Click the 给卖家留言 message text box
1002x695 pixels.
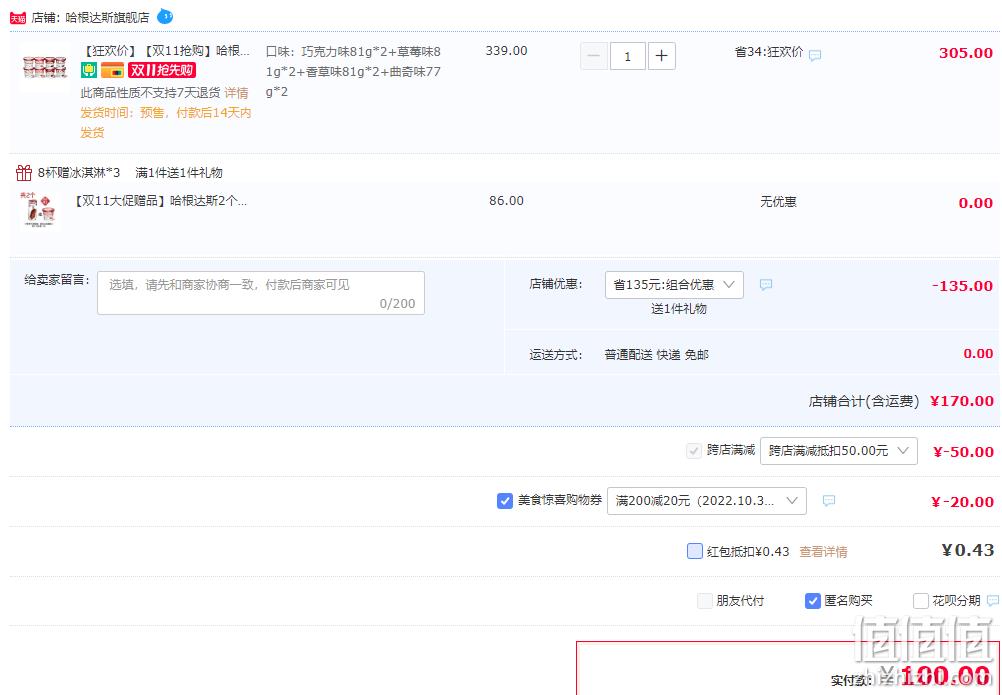[261, 293]
